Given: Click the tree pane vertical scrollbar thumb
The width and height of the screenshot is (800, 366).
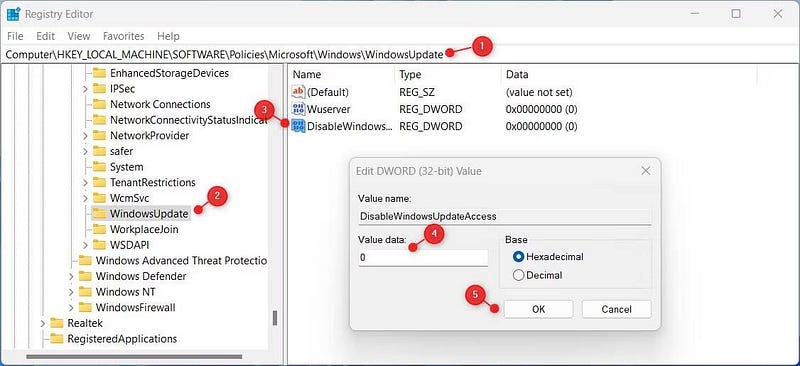Looking at the screenshot, I should point(275,318).
